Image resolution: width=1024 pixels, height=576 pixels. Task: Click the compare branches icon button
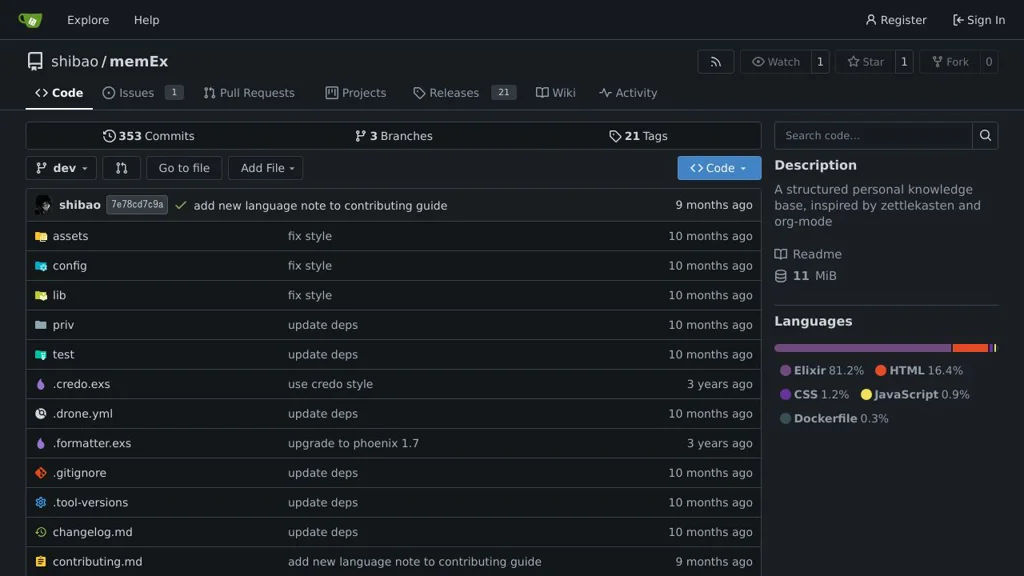pos(121,168)
